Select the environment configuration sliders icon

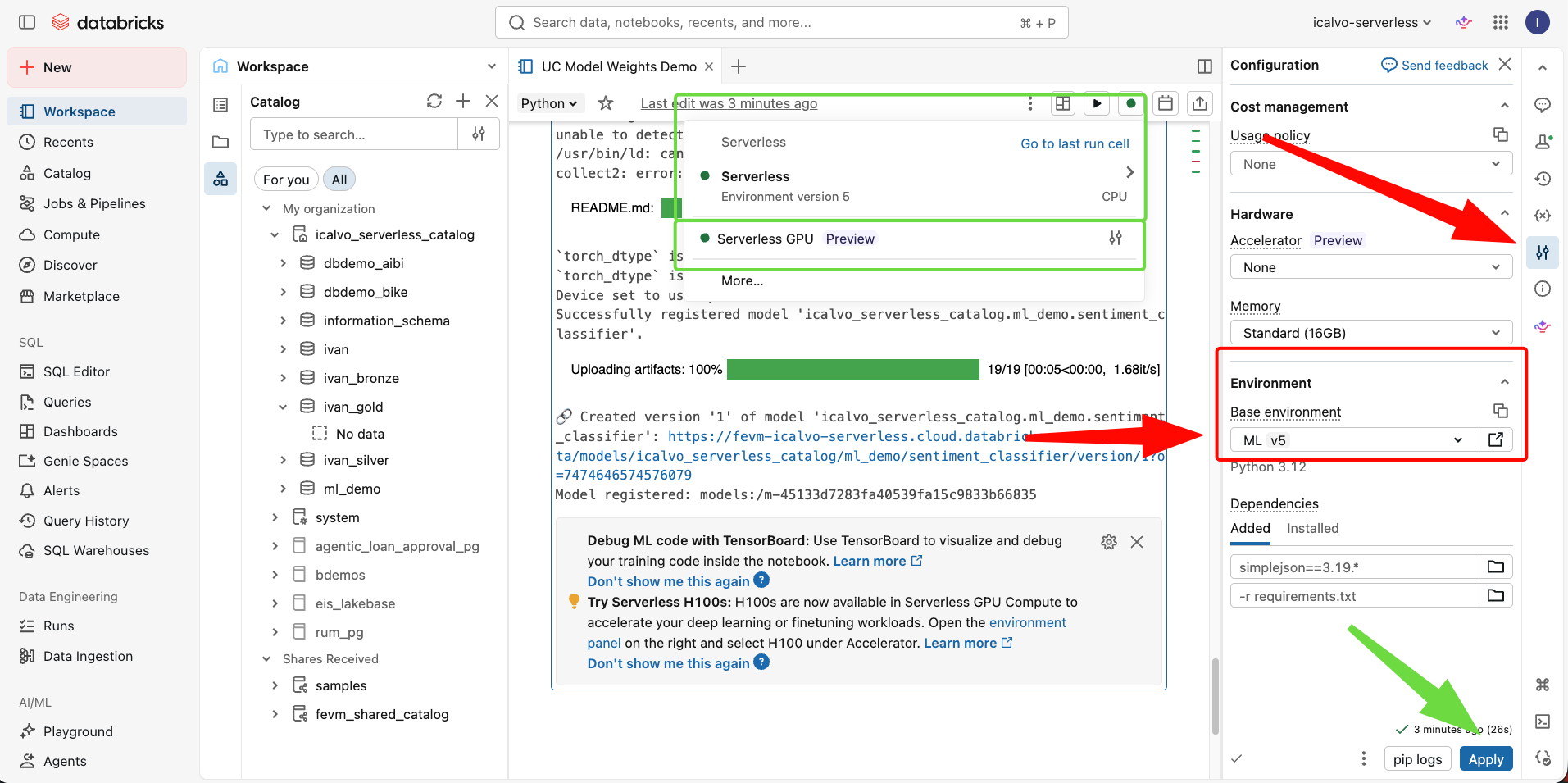[1543, 253]
